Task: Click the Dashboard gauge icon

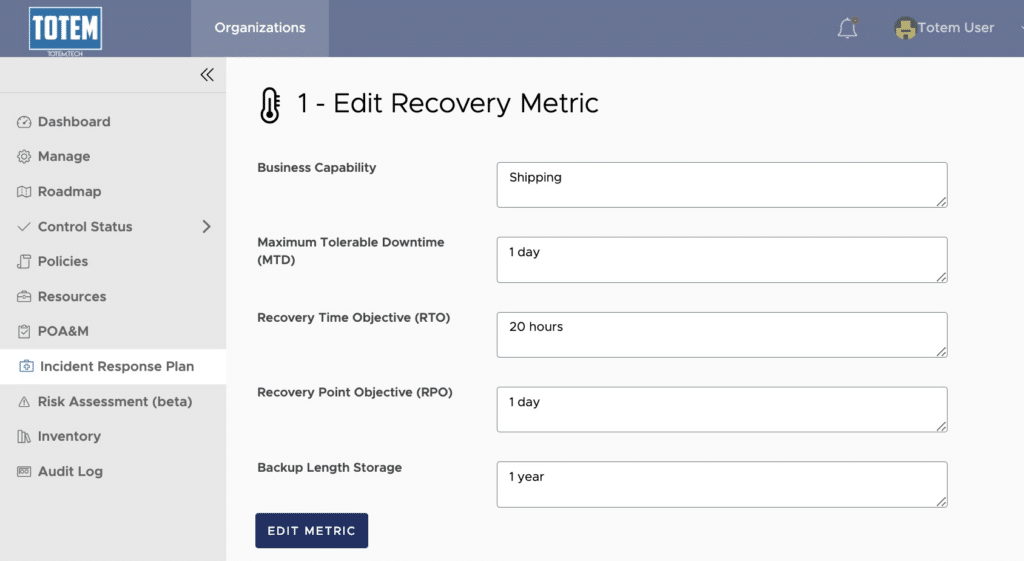Action: click(24, 122)
